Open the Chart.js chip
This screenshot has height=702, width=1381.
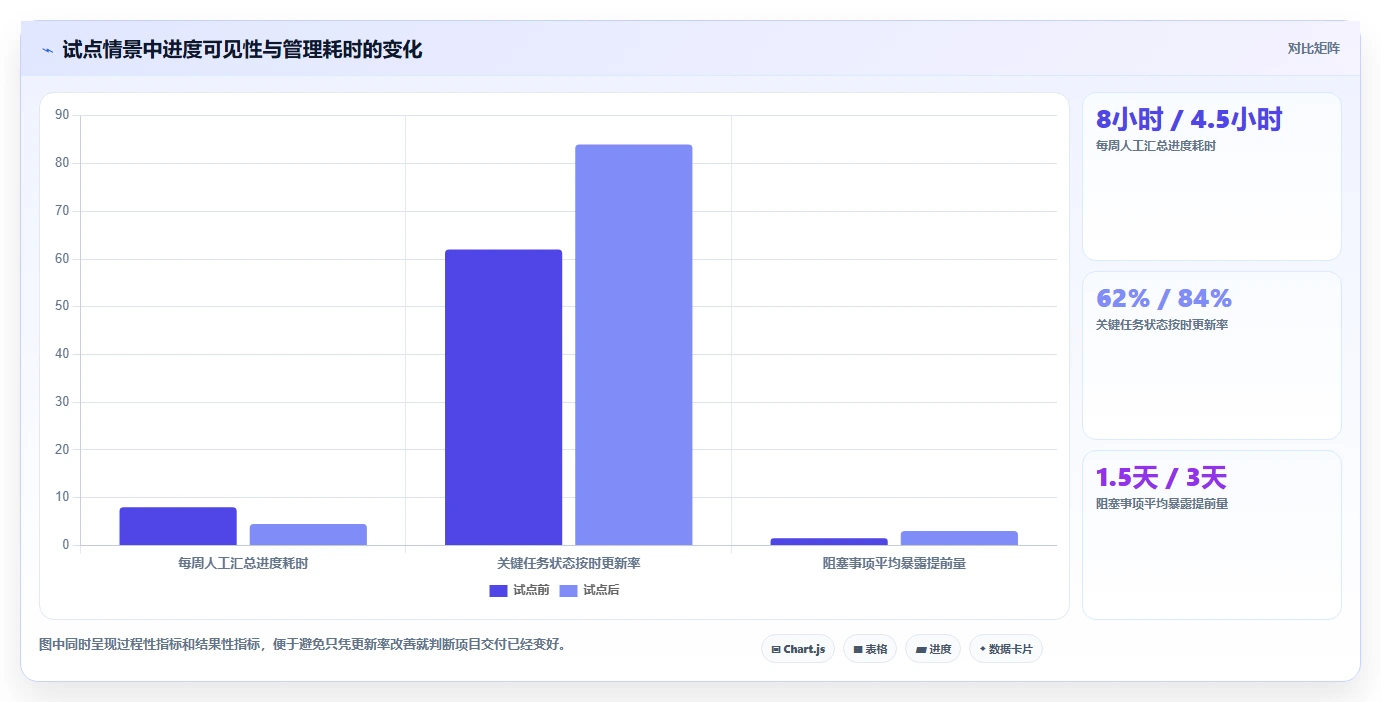pyautogui.click(x=798, y=649)
